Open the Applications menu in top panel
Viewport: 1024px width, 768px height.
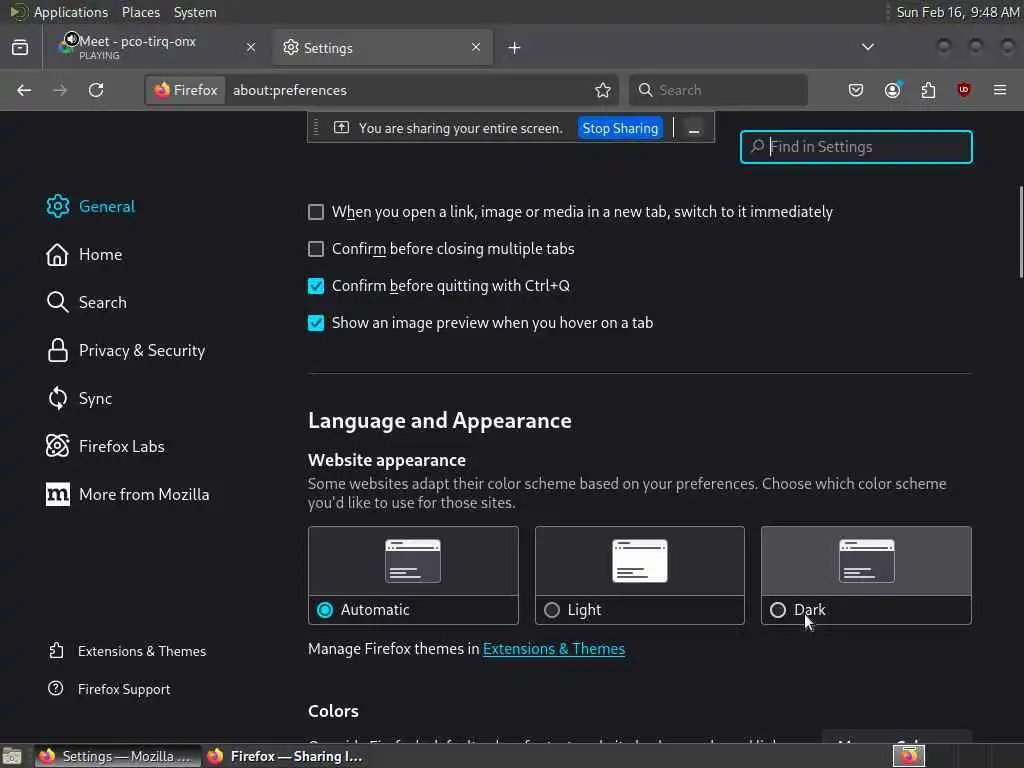point(71,12)
